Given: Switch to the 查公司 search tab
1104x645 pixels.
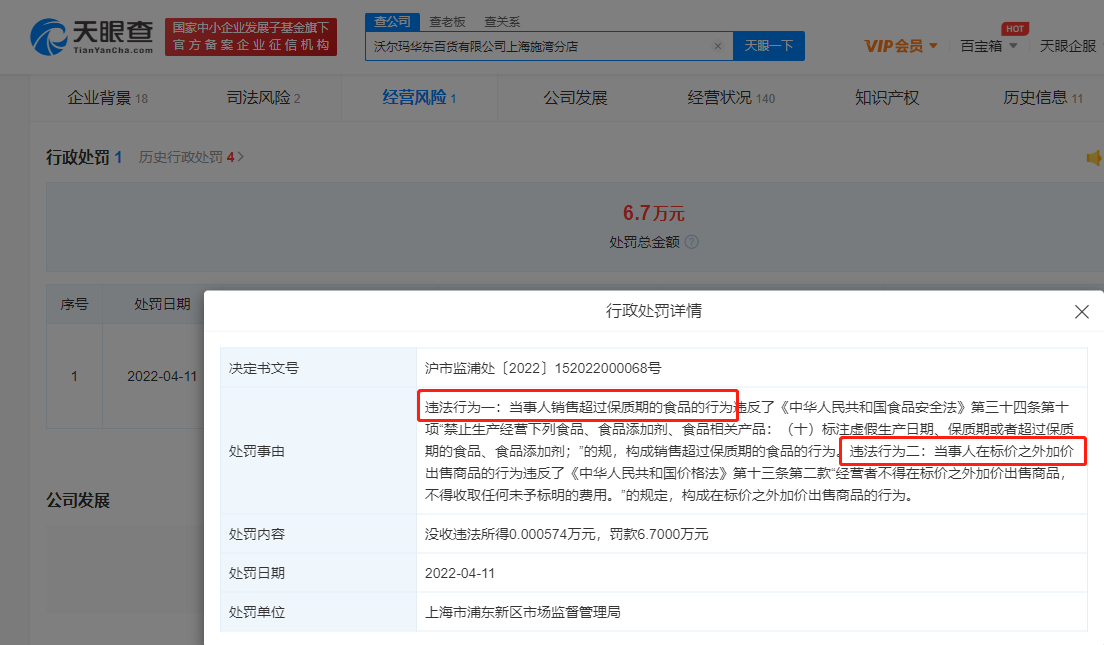Looking at the screenshot, I should 392,22.
